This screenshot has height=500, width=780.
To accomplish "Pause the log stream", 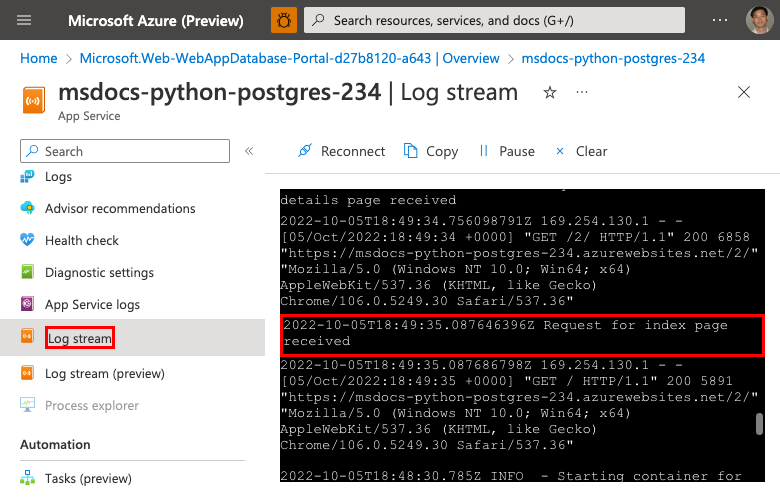I will click(x=506, y=151).
